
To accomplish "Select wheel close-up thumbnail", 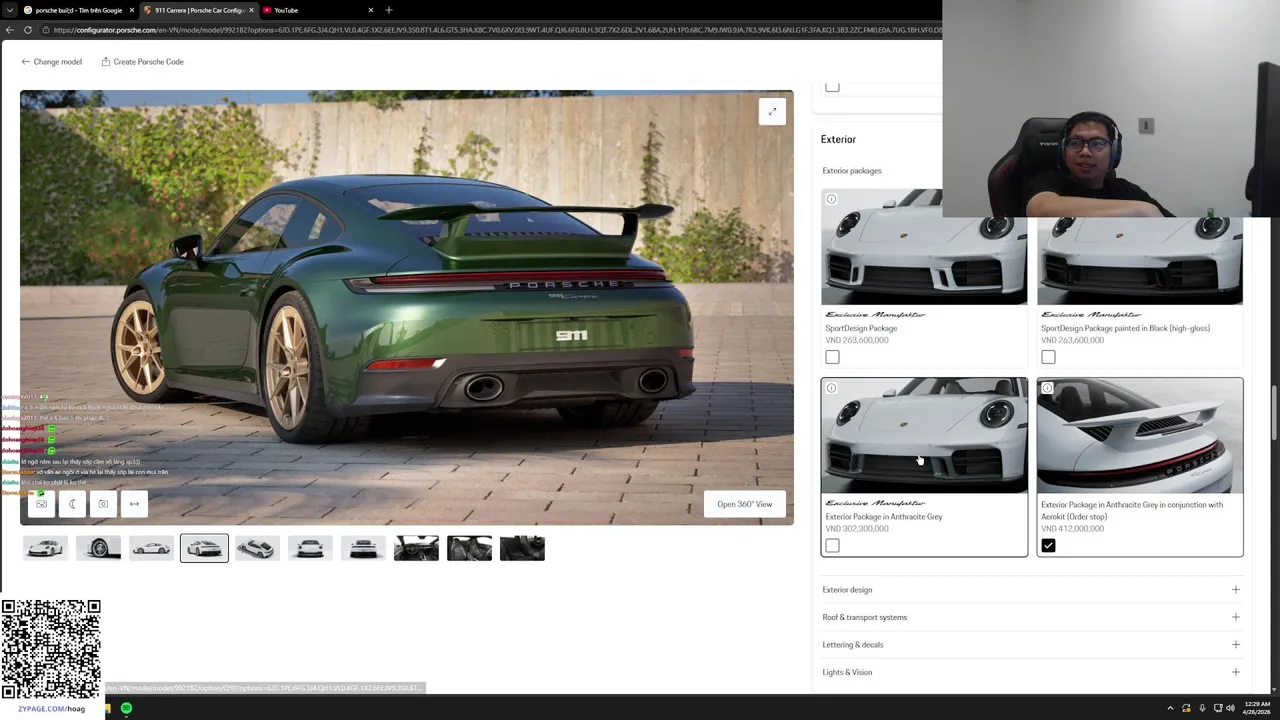I will pyautogui.click(x=98, y=548).
